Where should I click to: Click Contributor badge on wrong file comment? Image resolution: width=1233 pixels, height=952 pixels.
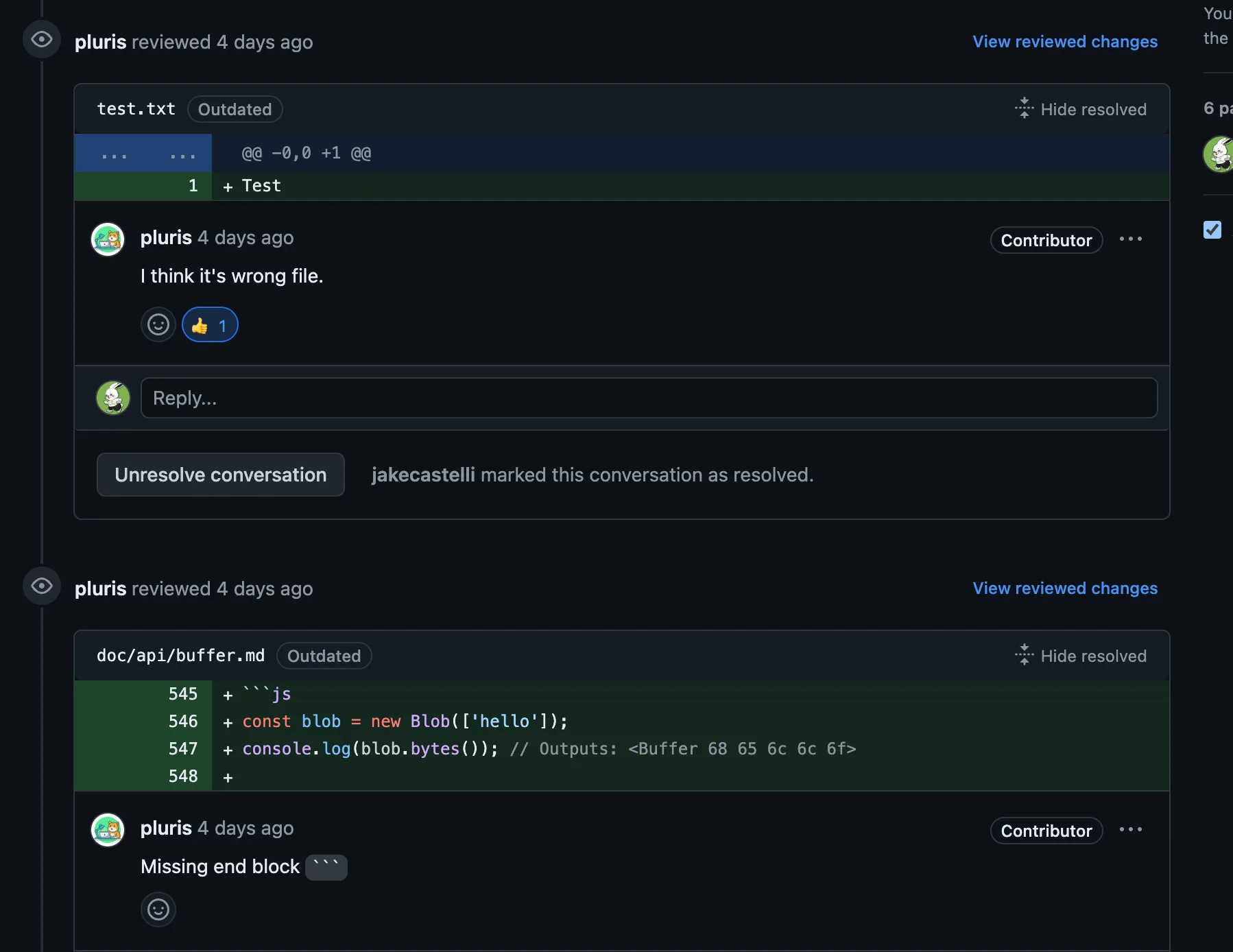click(1046, 240)
